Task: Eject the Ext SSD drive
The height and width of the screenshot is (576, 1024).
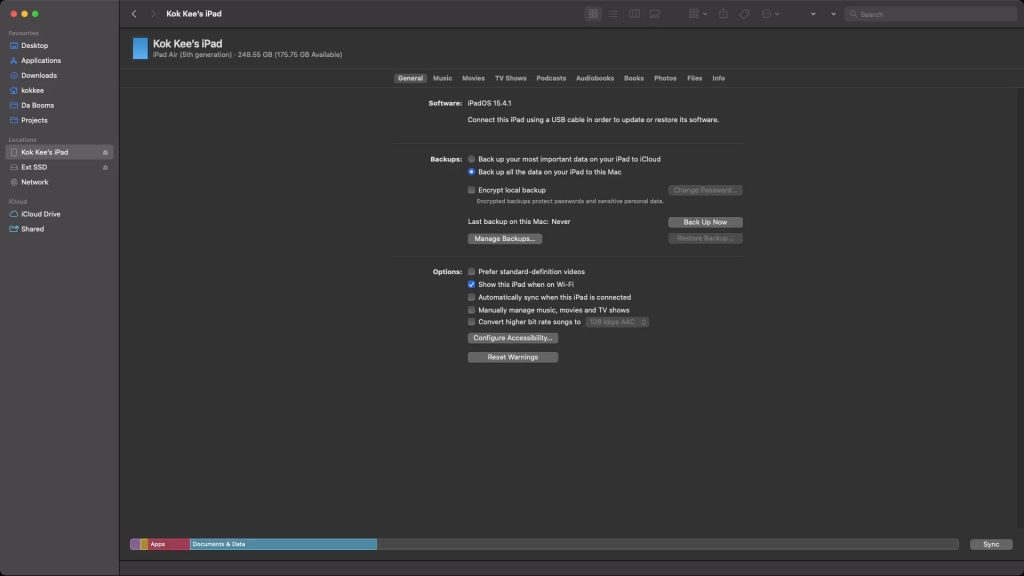Action: coord(105,168)
